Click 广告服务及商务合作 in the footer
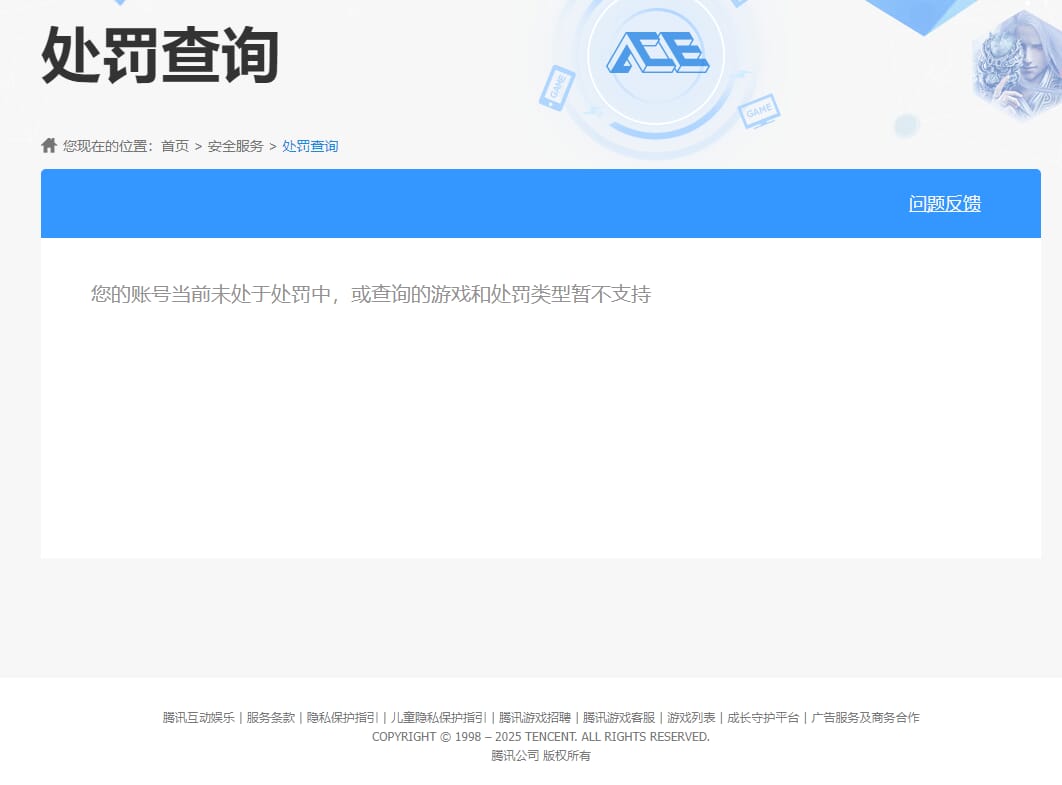The width and height of the screenshot is (1062, 785). click(x=865, y=718)
